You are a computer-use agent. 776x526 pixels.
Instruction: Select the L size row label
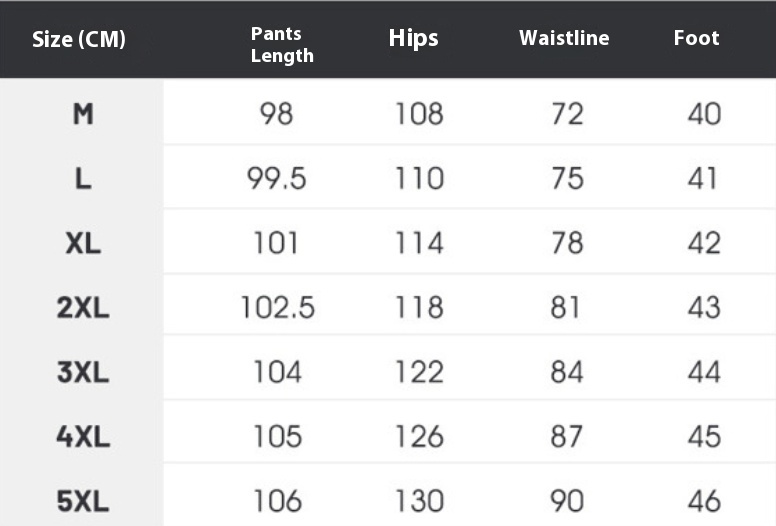point(82,179)
